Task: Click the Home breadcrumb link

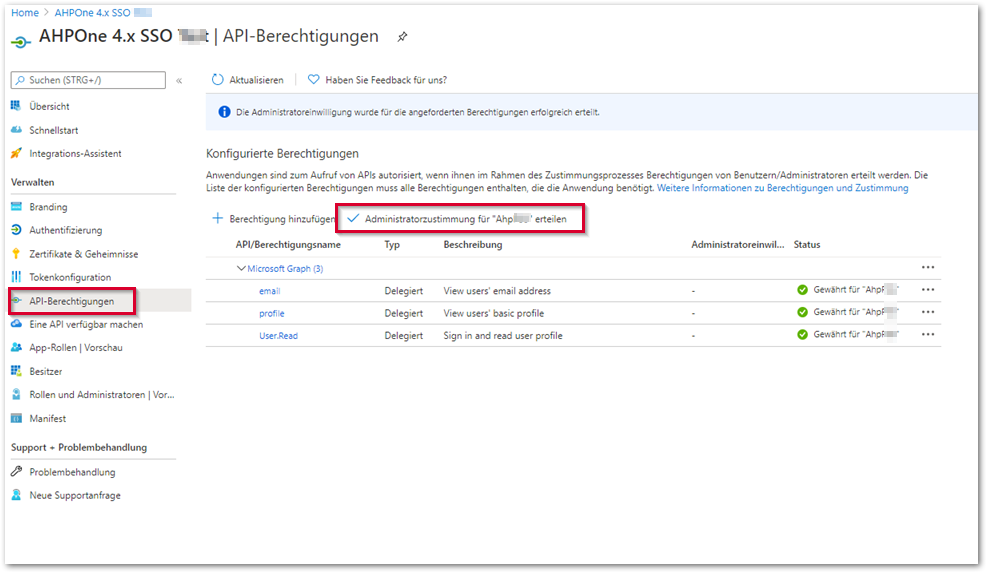Action: click(x=25, y=13)
